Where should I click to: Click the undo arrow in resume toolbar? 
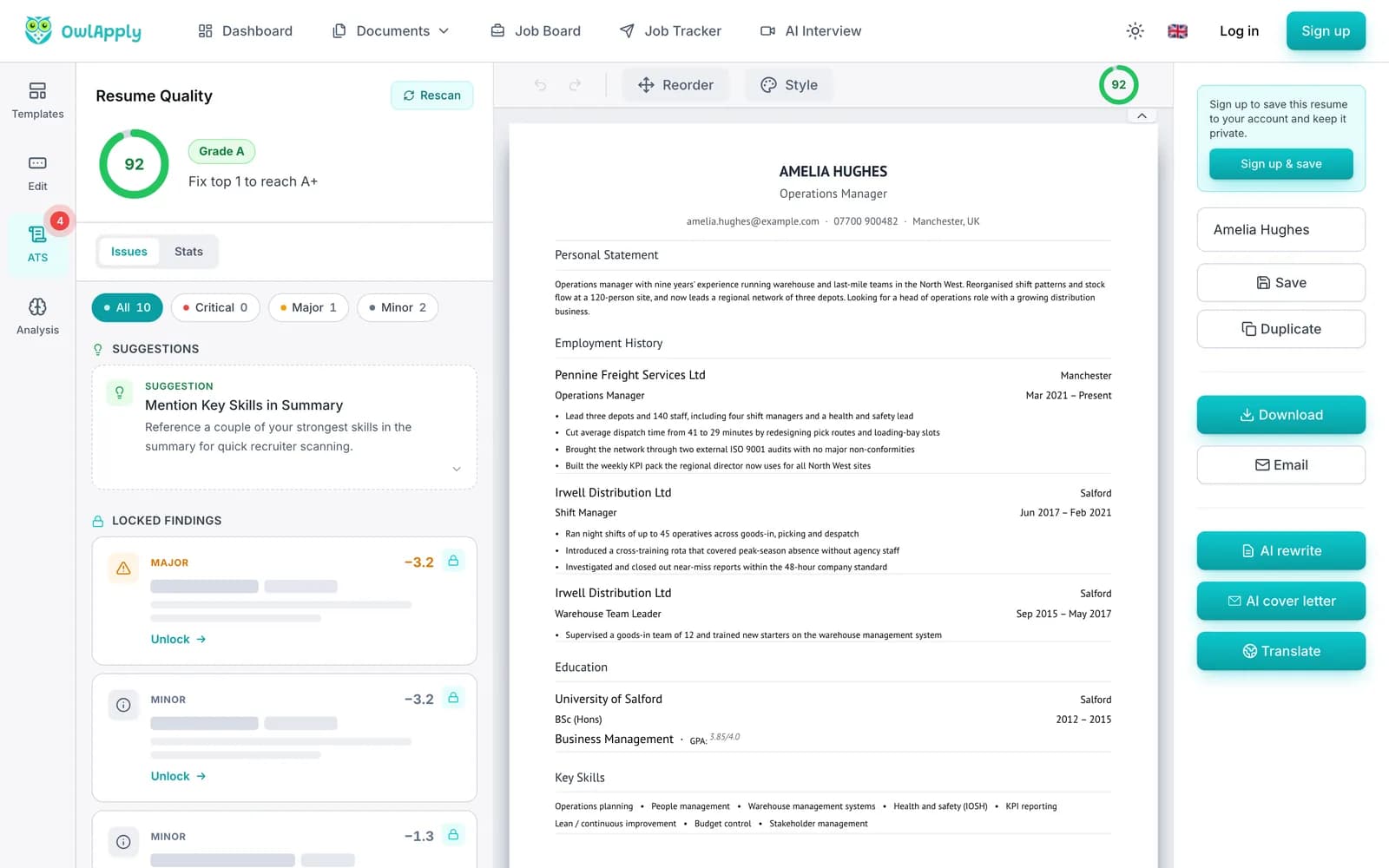[x=541, y=85]
